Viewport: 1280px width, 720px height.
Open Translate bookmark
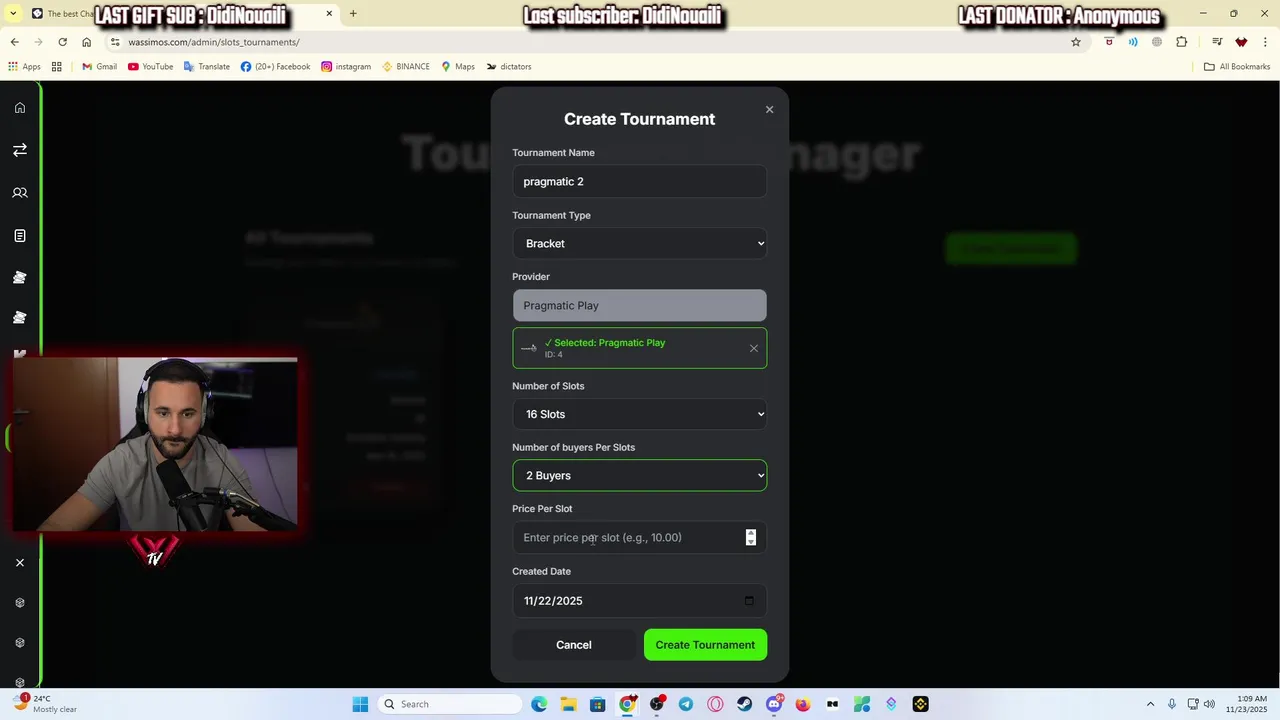[x=207, y=67]
